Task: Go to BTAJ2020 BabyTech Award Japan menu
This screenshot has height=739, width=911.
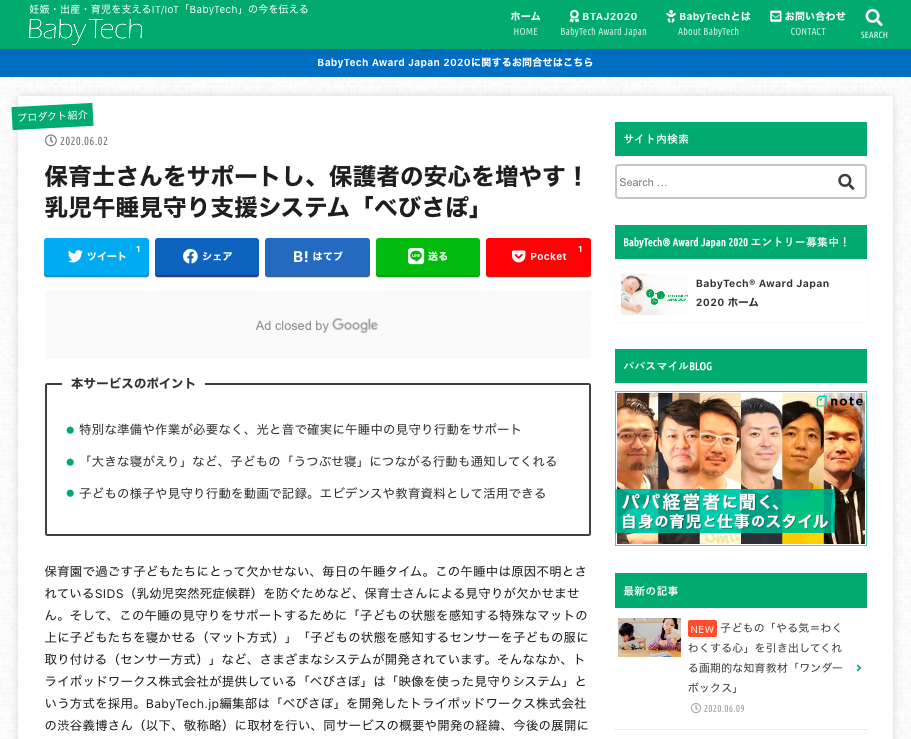Action: coord(603,24)
